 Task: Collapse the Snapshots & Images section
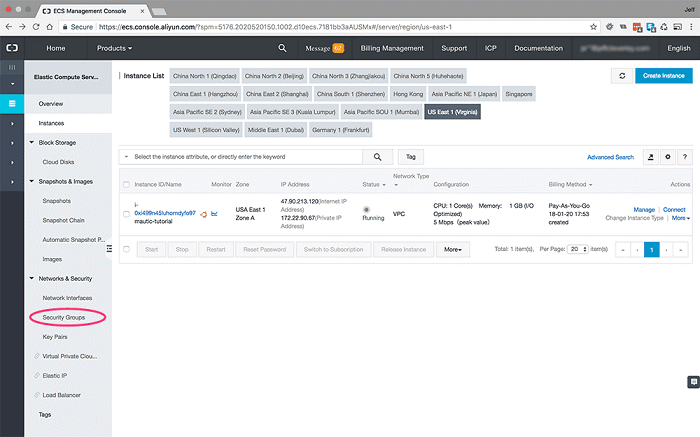[32, 181]
